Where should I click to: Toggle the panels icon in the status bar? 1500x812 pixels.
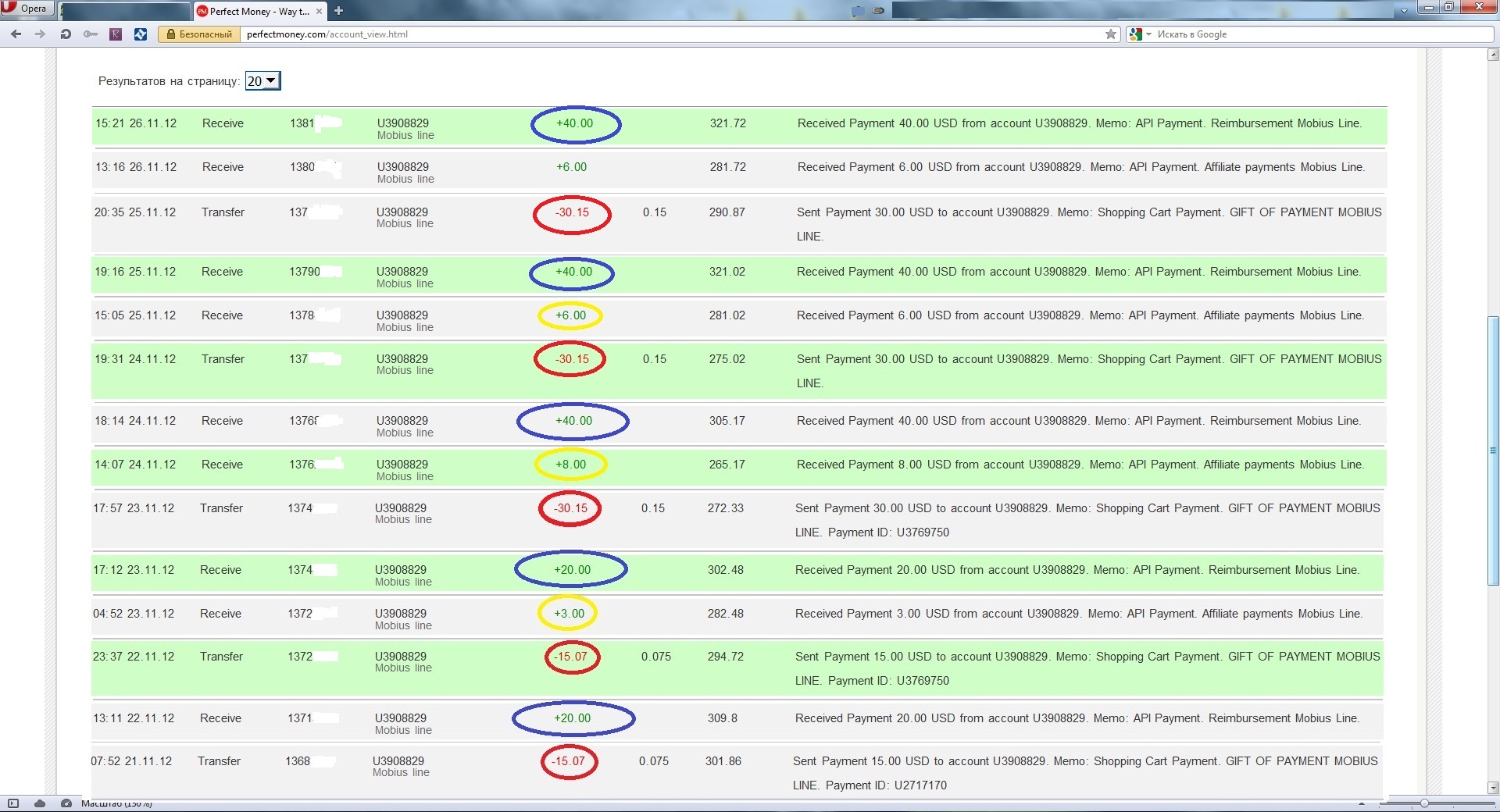13,803
